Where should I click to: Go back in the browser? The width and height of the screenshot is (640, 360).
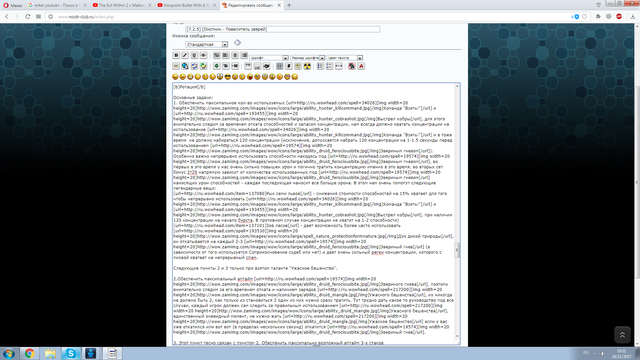(7, 17)
